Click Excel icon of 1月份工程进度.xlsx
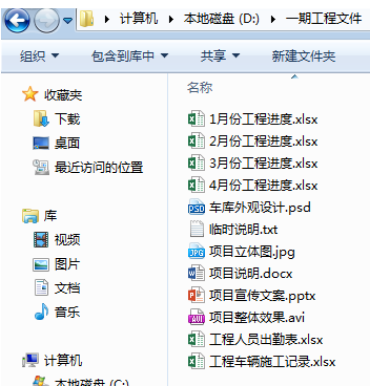The height and width of the screenshot is (388, 371). pyautogui.click(x=196, y=119)
